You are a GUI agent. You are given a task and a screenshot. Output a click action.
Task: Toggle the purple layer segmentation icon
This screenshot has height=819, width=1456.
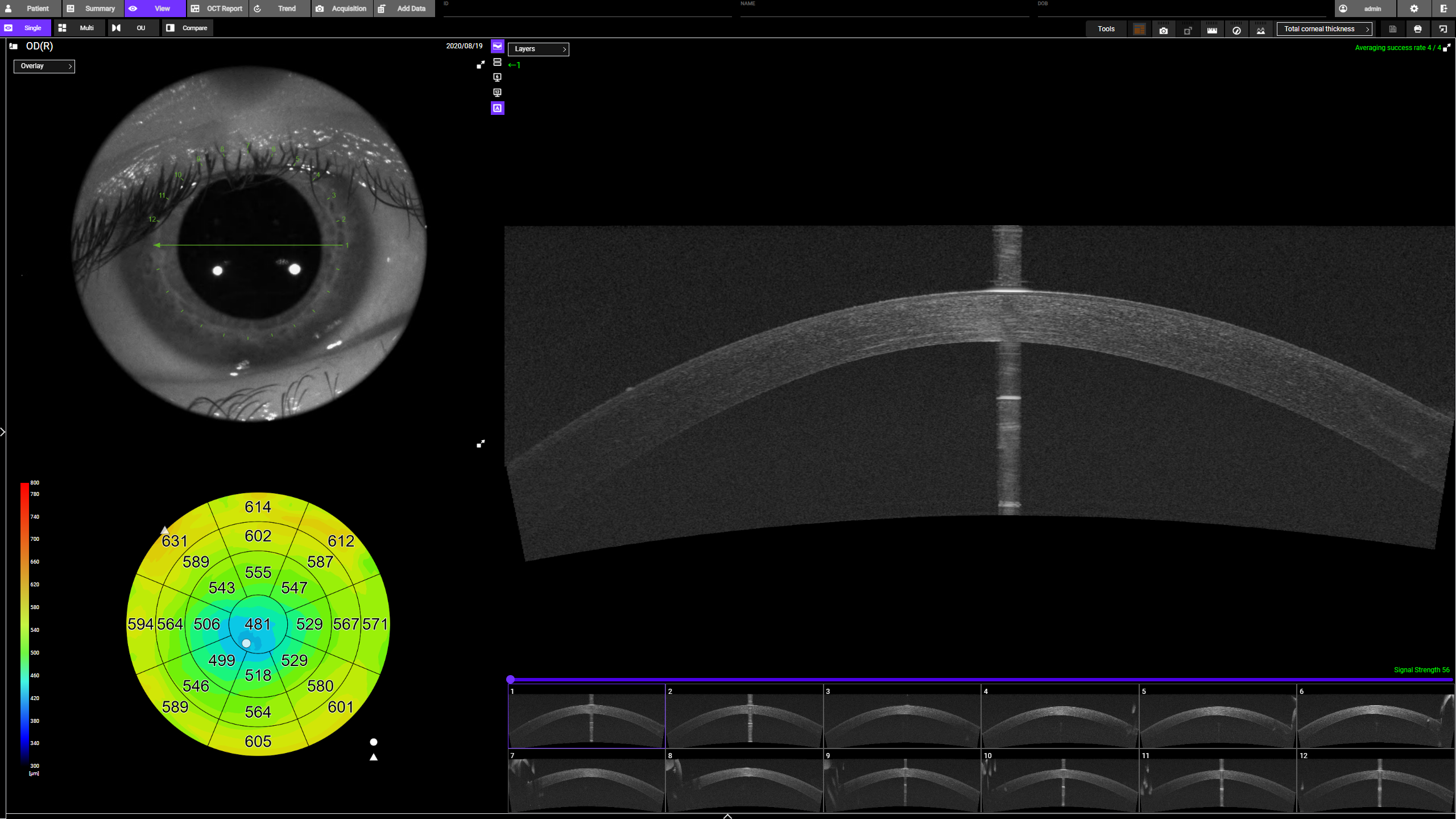point(497,46)
